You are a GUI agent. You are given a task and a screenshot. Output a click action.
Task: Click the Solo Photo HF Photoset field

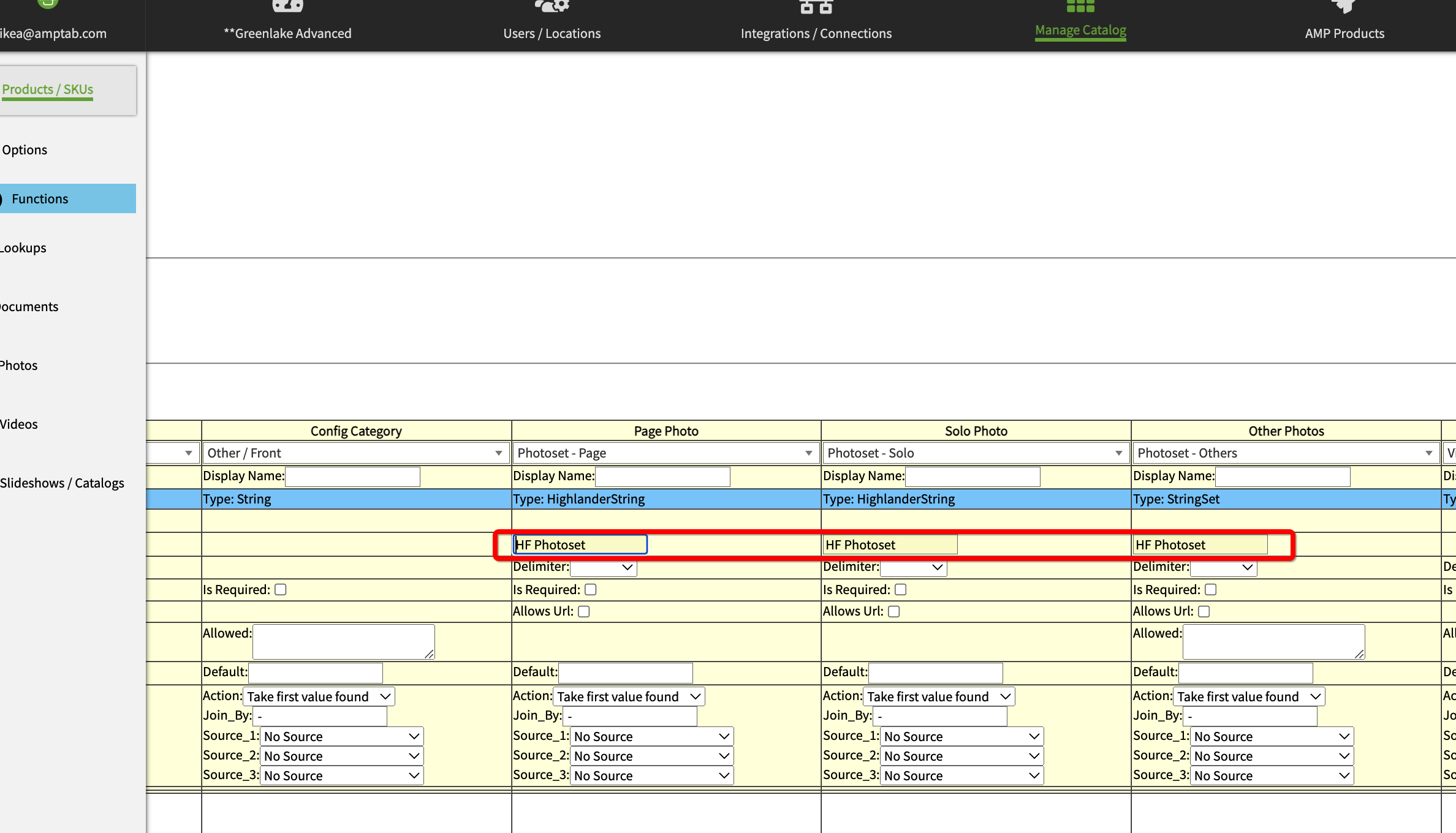[890, 545]
